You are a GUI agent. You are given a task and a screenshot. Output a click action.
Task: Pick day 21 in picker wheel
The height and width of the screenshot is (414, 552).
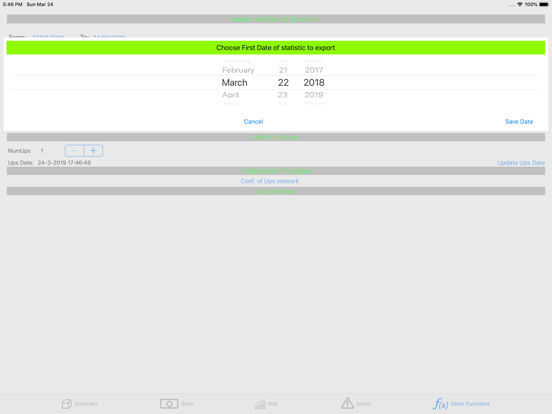(x=283, y=70)
